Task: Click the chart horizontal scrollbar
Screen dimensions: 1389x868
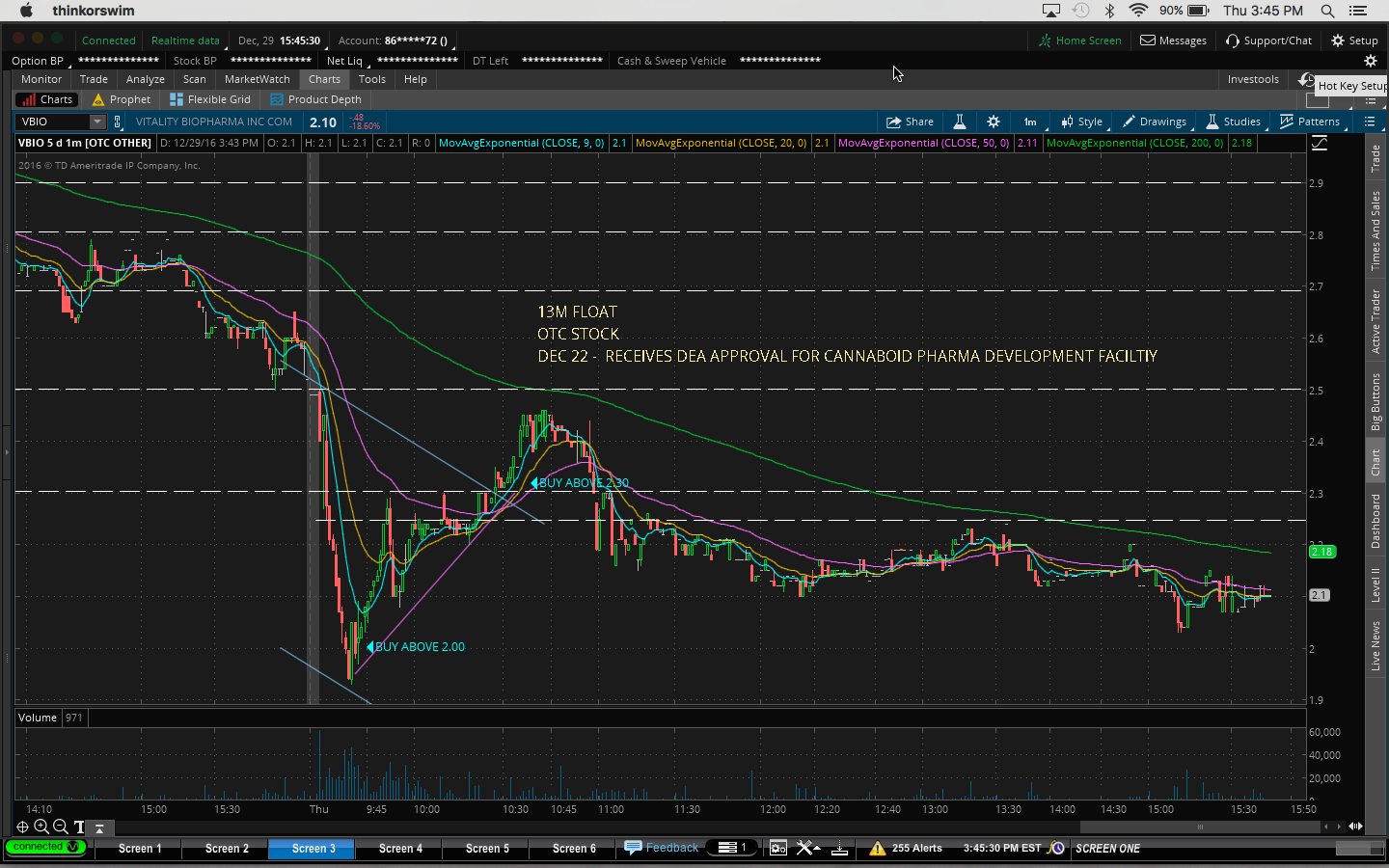Action: [1201, 827]
